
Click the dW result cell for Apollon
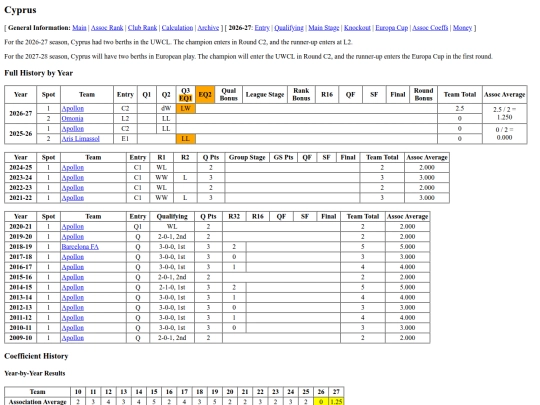click(166, 108)
